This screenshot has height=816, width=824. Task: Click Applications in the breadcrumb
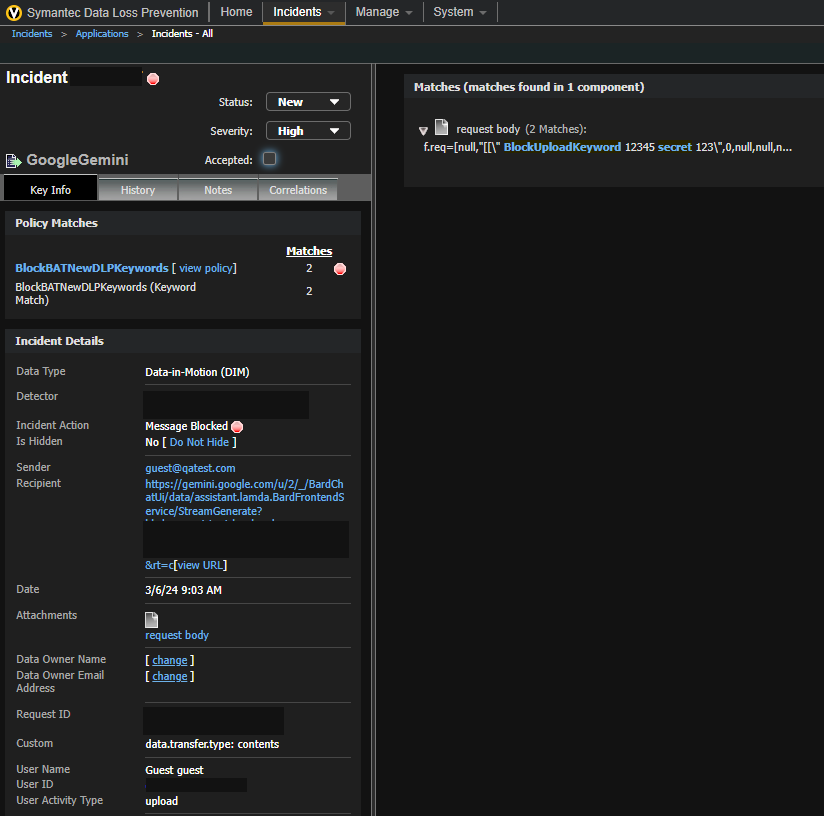102,34
